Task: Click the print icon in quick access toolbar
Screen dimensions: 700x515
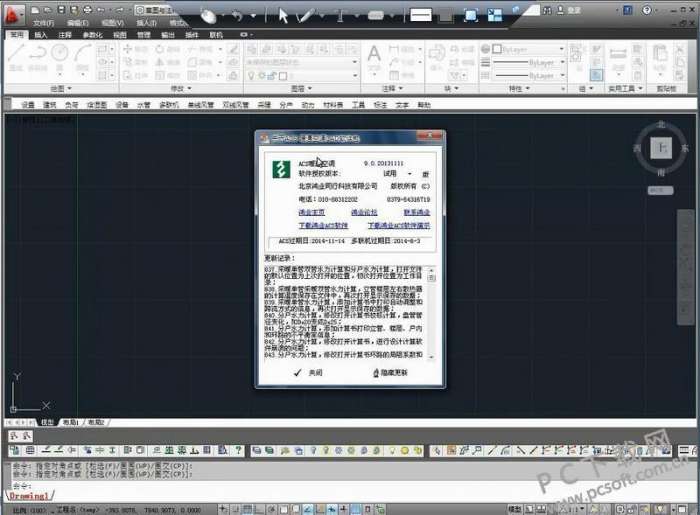Action: click(88, 10)
